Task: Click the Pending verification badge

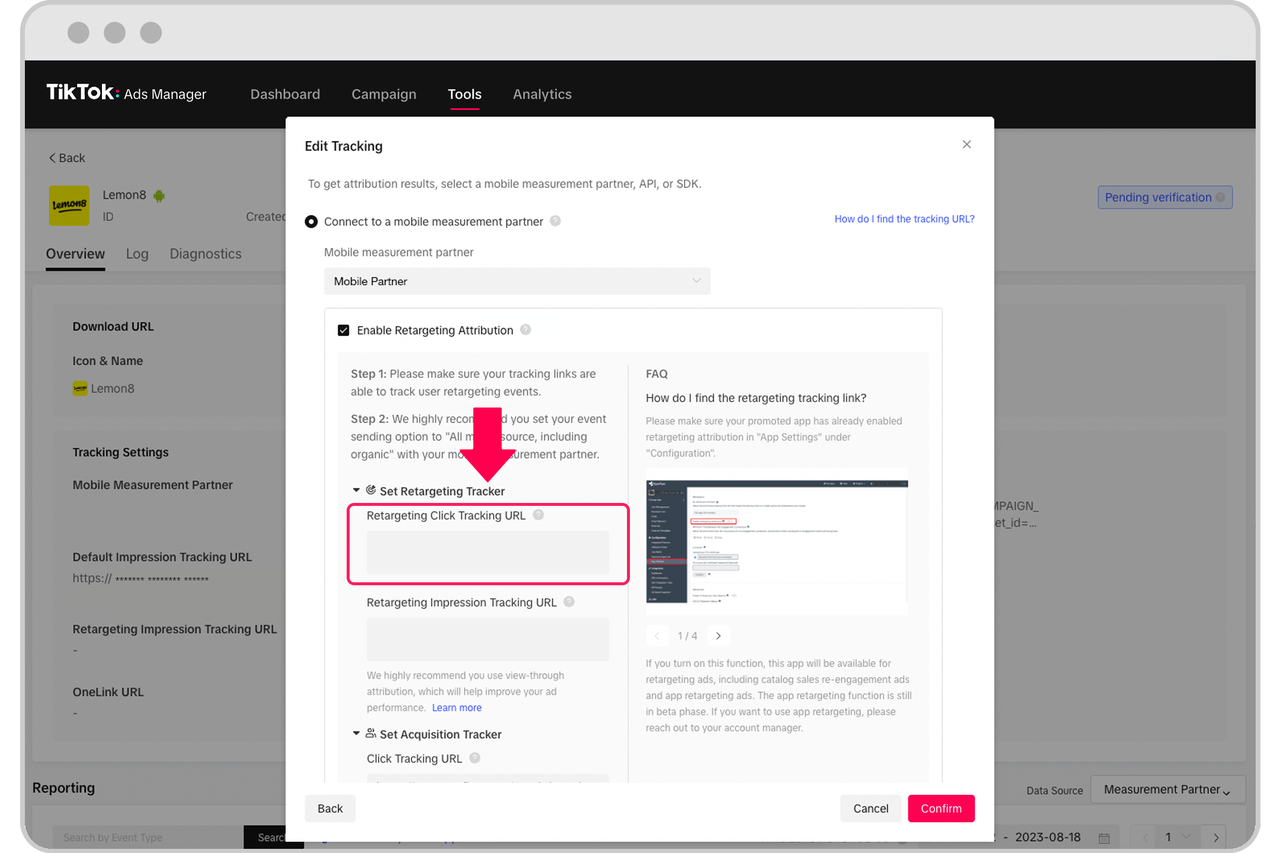Action: [x=1165, y=197]
